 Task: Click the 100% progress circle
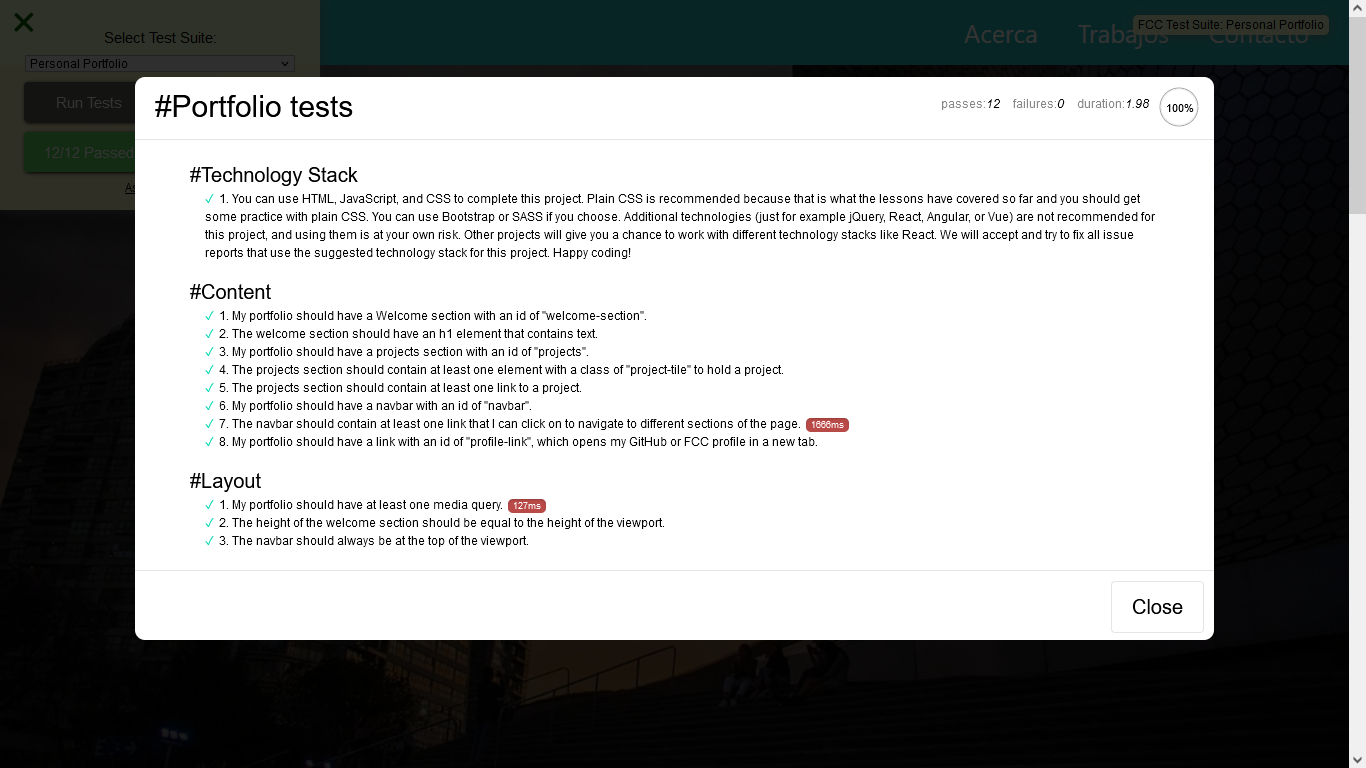tap(1179, 107)
